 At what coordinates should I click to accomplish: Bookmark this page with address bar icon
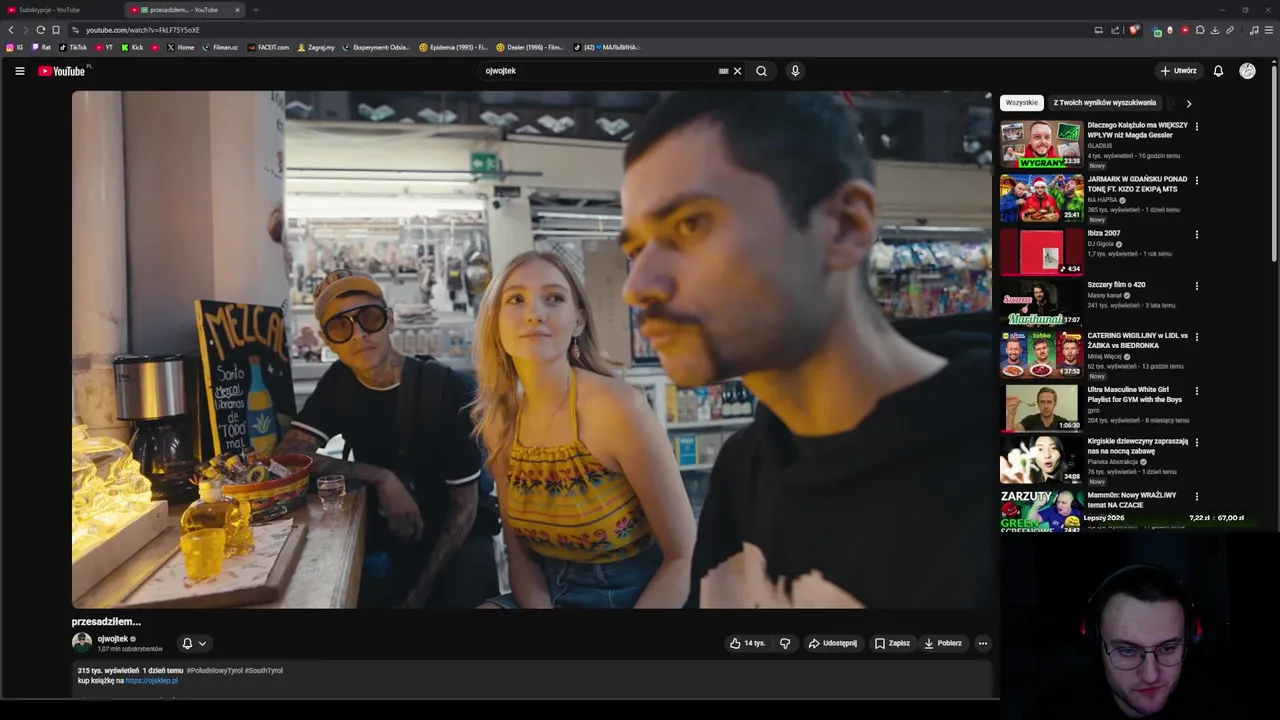(x=56, y=30)
